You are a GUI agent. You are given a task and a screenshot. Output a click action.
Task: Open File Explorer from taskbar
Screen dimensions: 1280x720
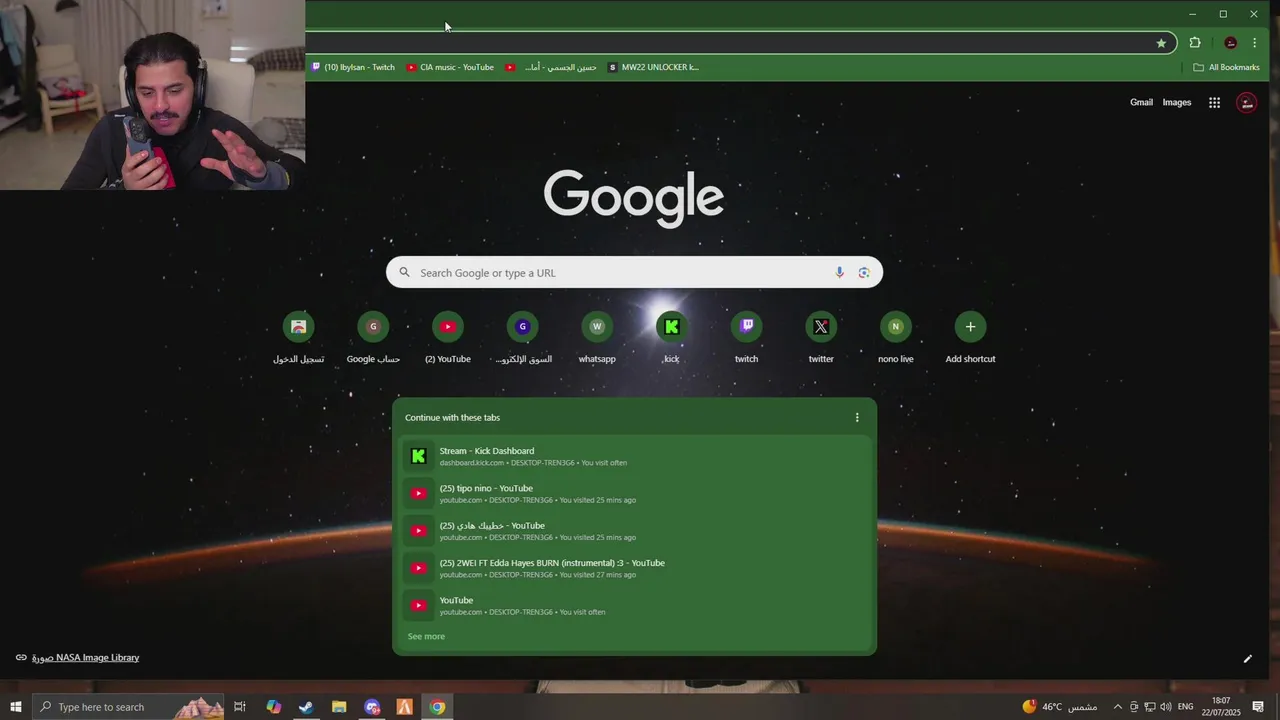point(339,707)
